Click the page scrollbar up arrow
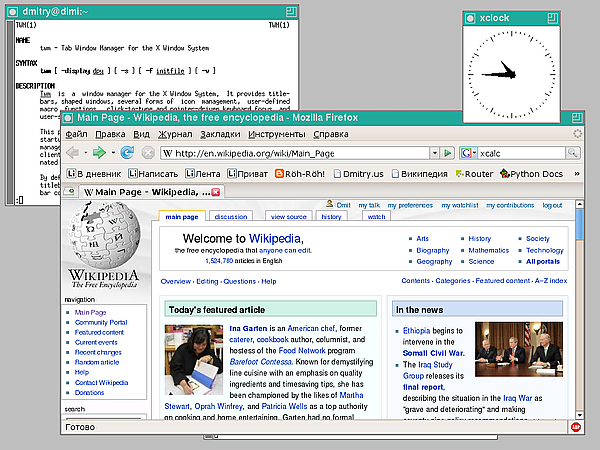 [x=579, y=205]
